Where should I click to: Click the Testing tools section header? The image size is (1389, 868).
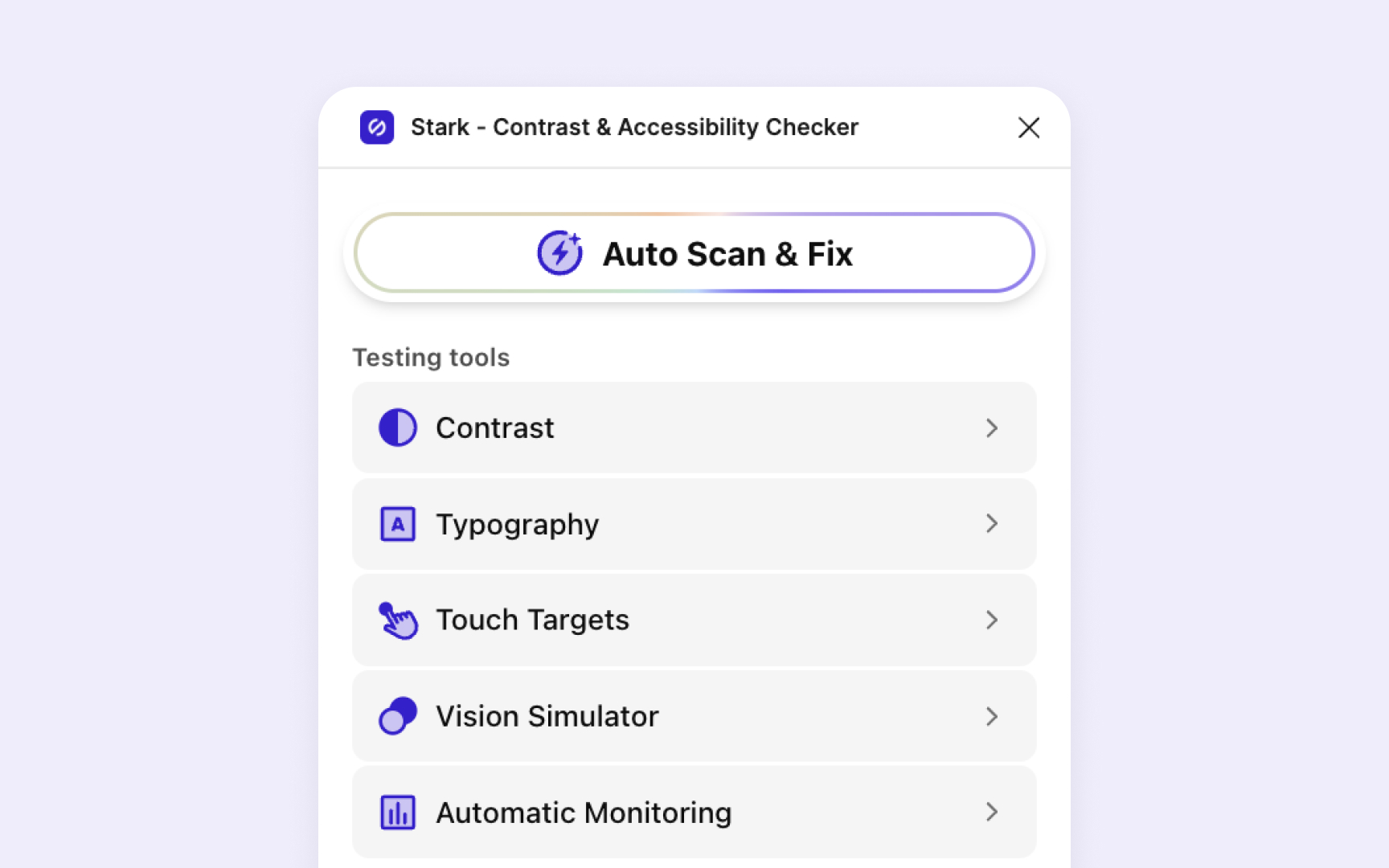pyautogui.click(x=431, y=357)
